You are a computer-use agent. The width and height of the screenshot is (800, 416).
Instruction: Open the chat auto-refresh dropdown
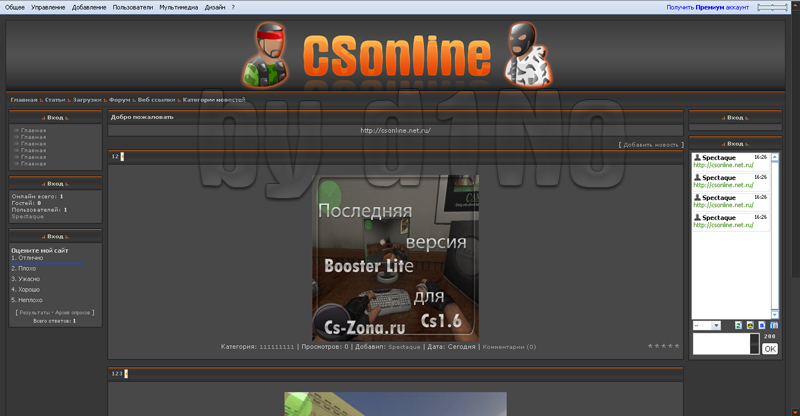[x=707, y=326]
